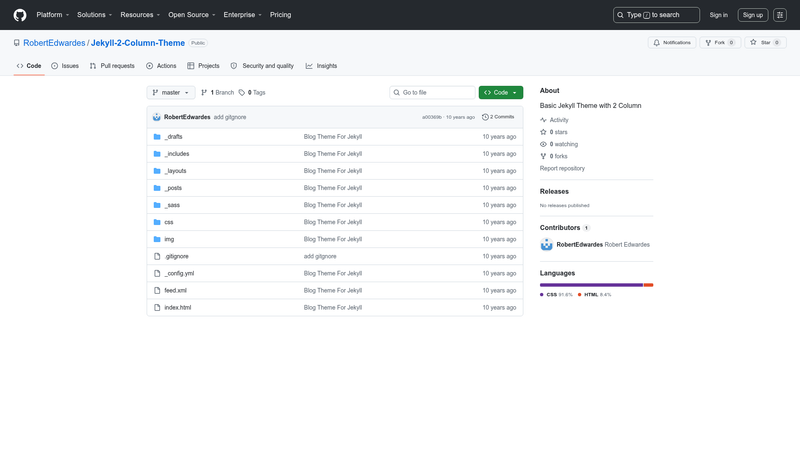Image resolution: width=800 pixels, height=450 pixels.
Task: Open the master branch selector dropdown
Action: coord(171,92)
